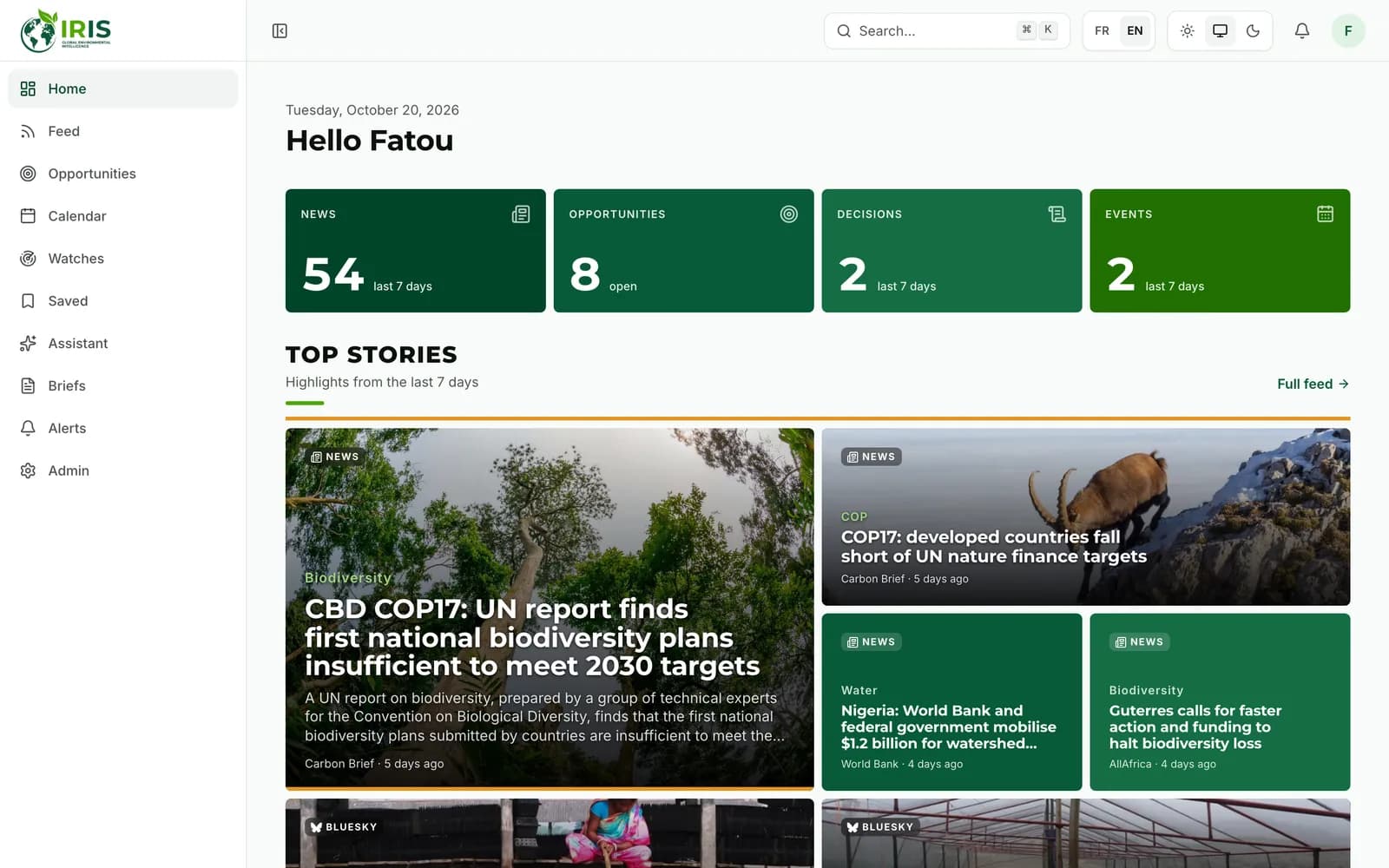Open the user avatar F menu

[1348, 31]
